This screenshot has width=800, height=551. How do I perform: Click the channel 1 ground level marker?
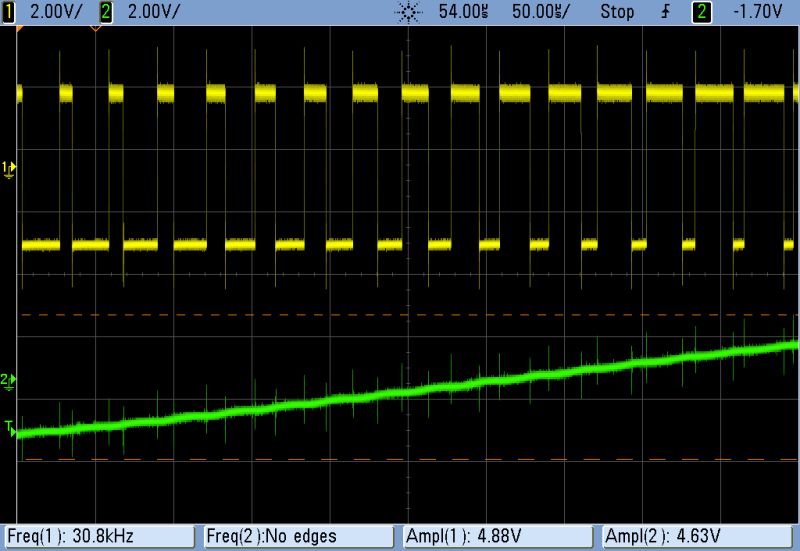pyautogui.click(x=9, y=169)
